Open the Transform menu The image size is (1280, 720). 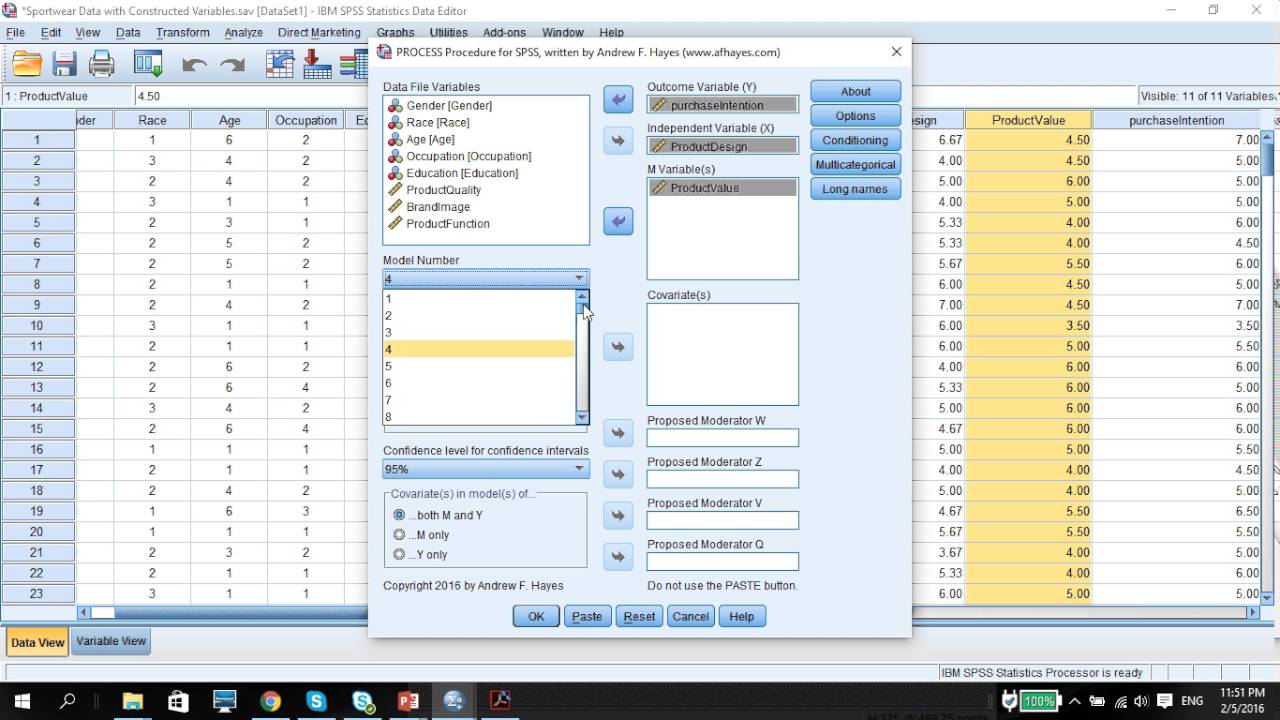[x=183, y=32]
